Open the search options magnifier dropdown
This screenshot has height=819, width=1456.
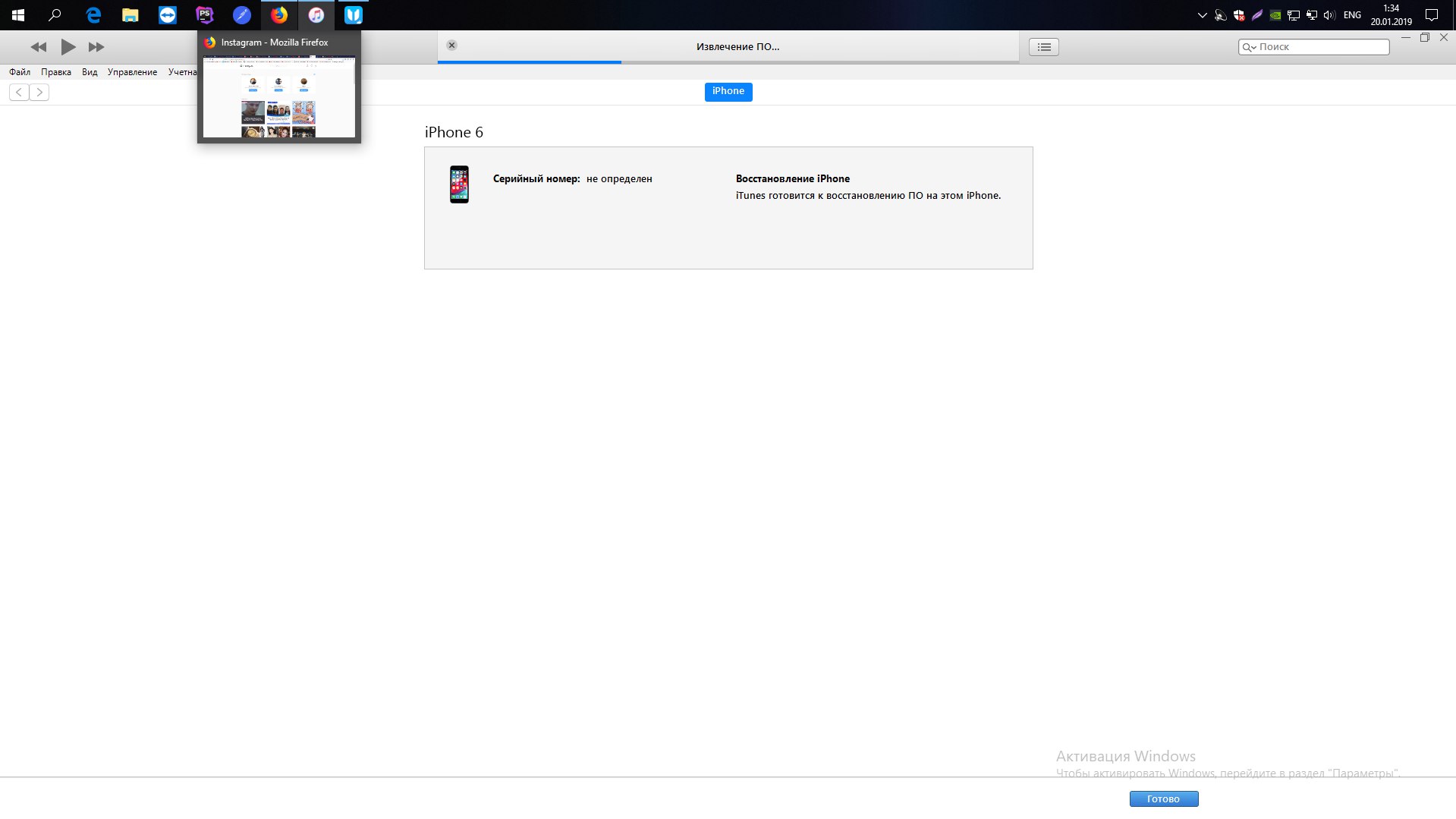(1249, 47)
